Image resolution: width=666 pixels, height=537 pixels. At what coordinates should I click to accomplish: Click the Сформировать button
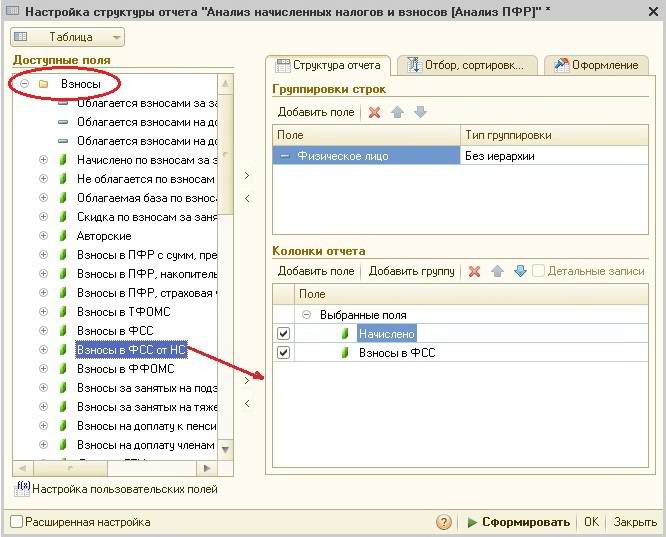(x=517, y=522)
